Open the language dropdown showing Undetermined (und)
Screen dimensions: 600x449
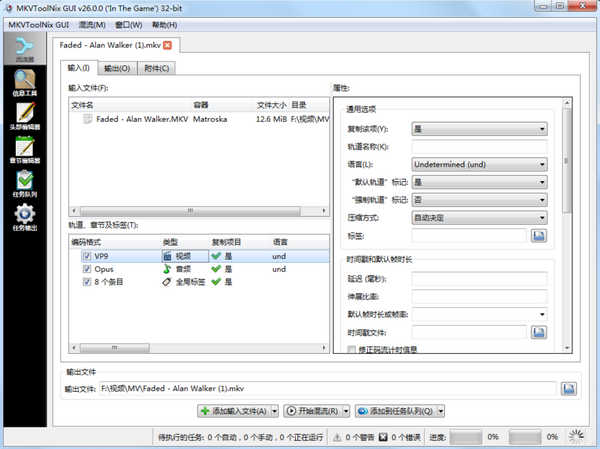tap(479, 165)
